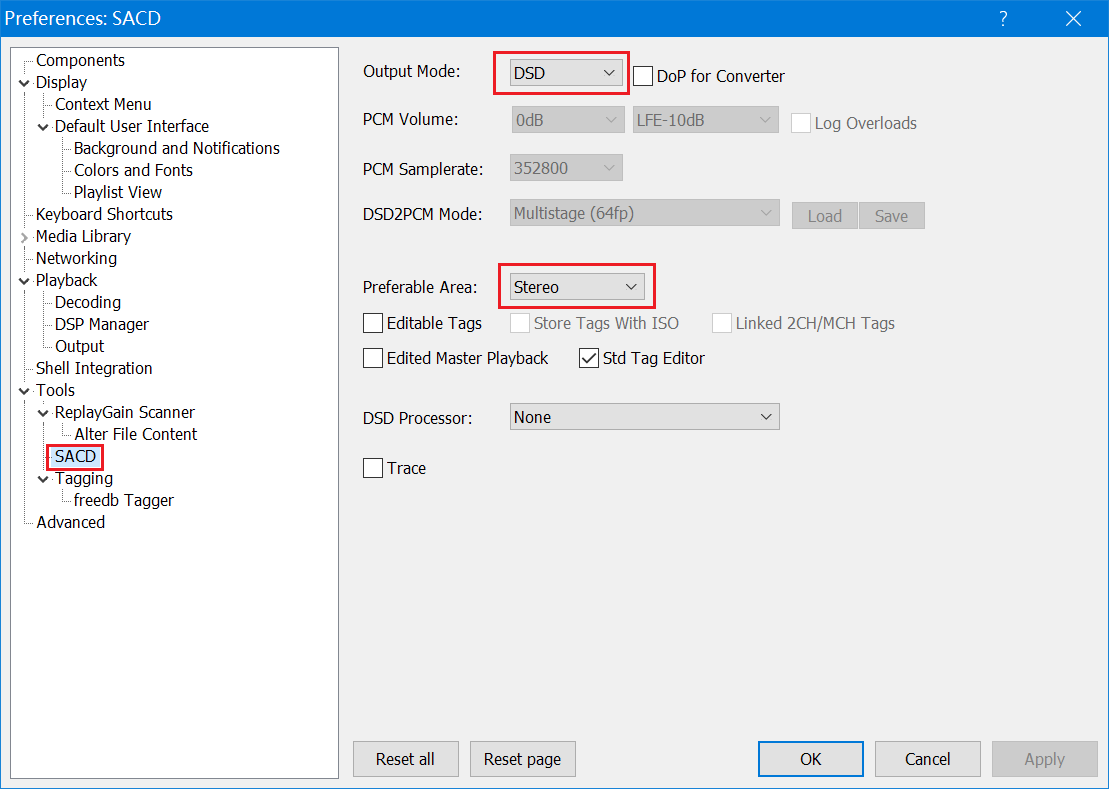The height and width of the screenshot is (789, 1109).
Task: Collapse the Playback tree section
Action: tap(25, 281)
